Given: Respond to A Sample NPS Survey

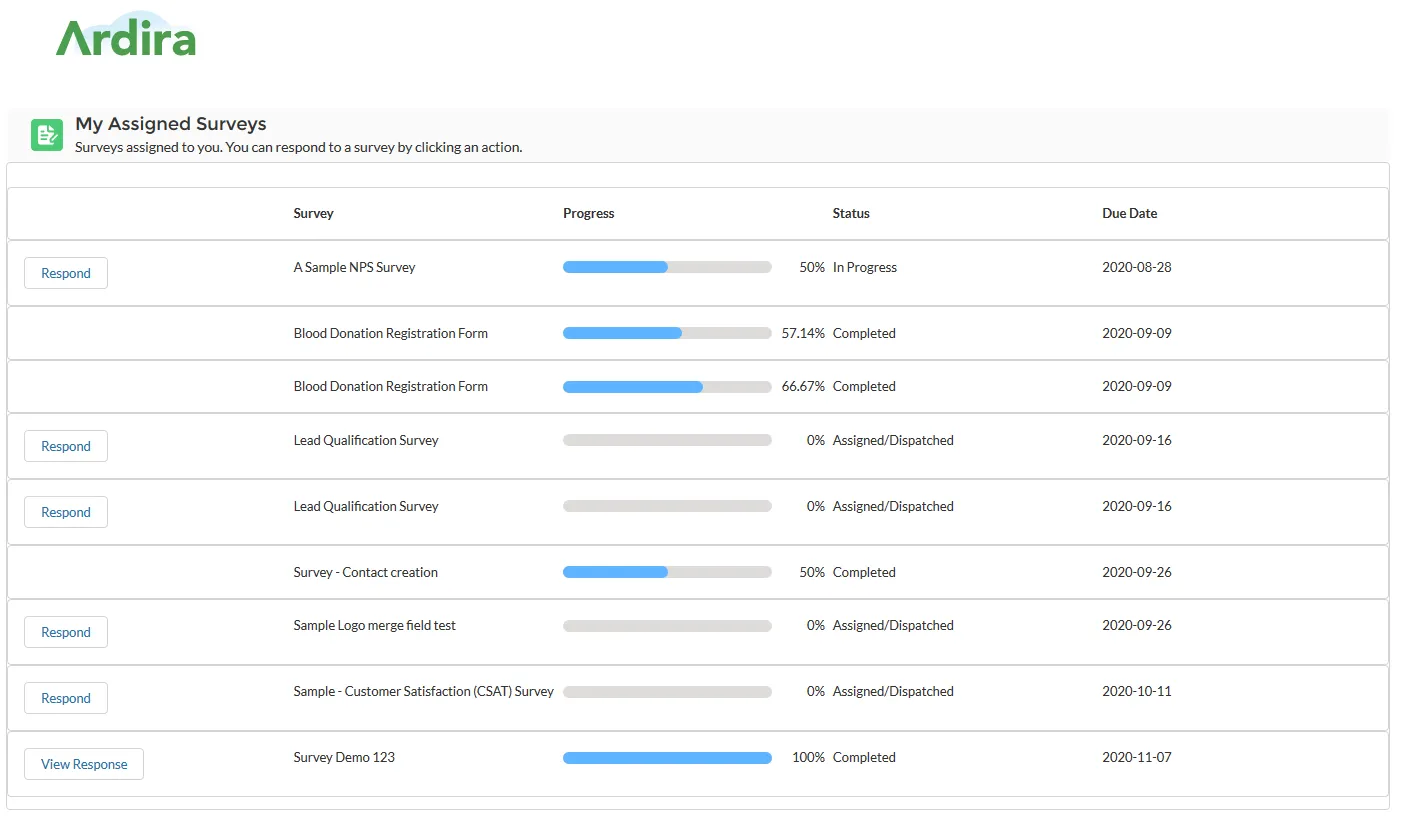Looking at the screenshot, I should [66, 273].
